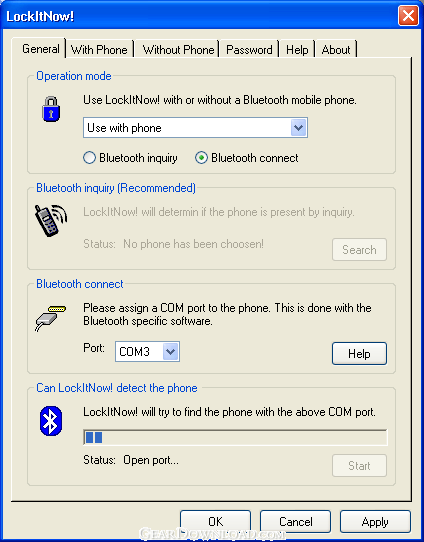Switch to the With Phone tab
Image resolution: width=424 pixels, height=542 pixels.
pos(99,50)
